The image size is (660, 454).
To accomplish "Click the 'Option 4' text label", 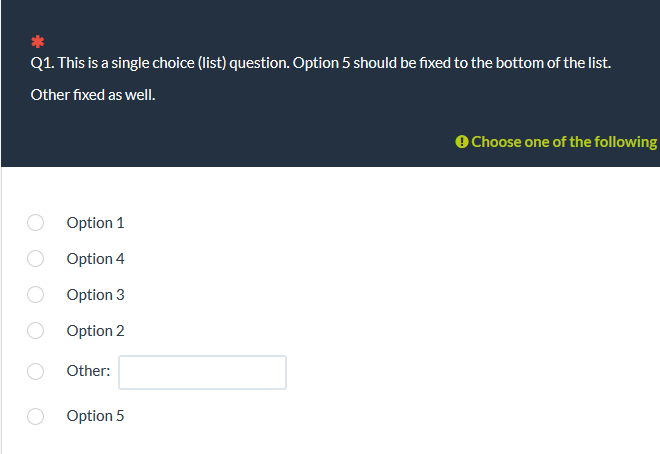I will (x=96, y=259).
